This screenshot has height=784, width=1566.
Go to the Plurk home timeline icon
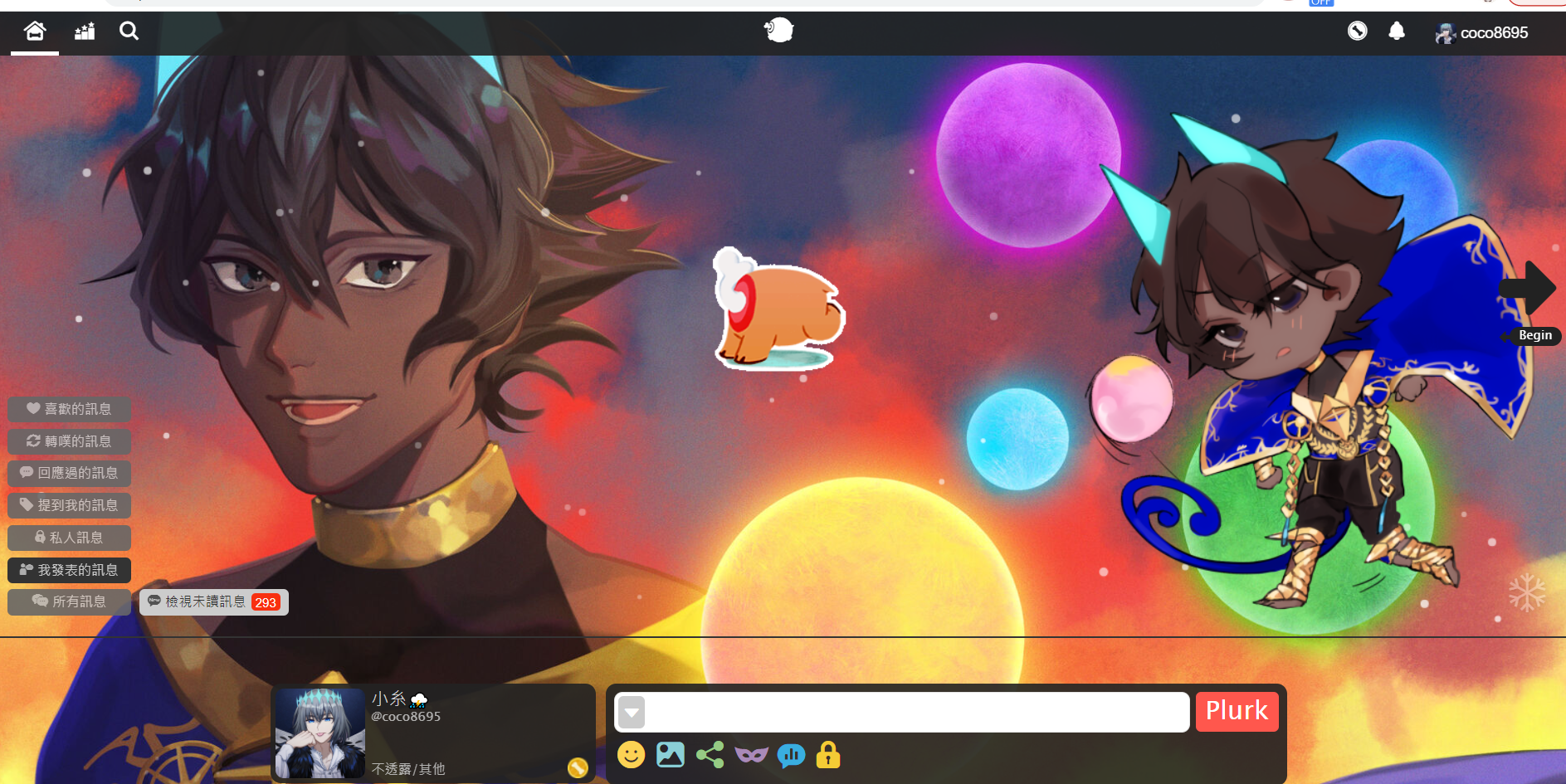pos(35,32)
